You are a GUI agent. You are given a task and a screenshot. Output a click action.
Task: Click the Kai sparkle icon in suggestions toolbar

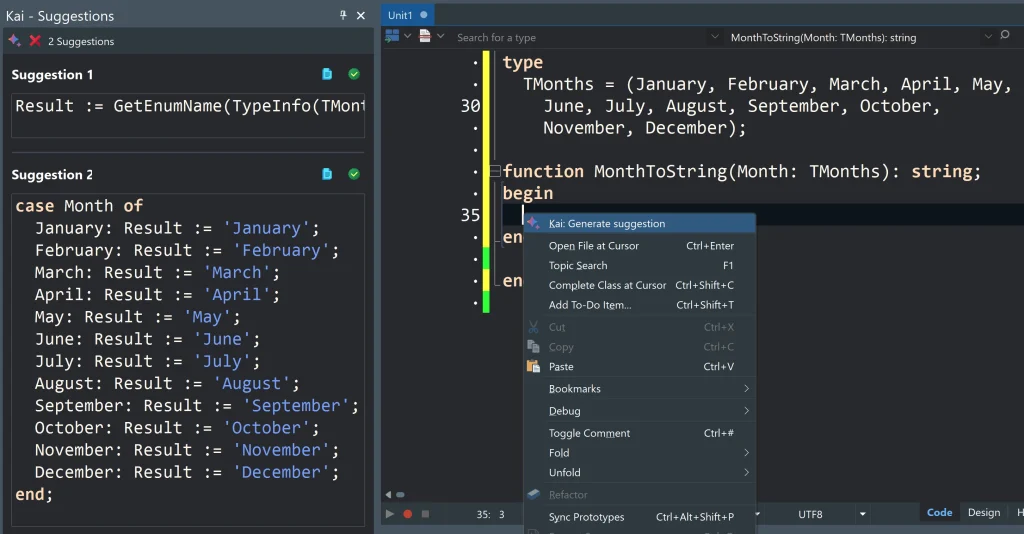[x=14, y=41]
